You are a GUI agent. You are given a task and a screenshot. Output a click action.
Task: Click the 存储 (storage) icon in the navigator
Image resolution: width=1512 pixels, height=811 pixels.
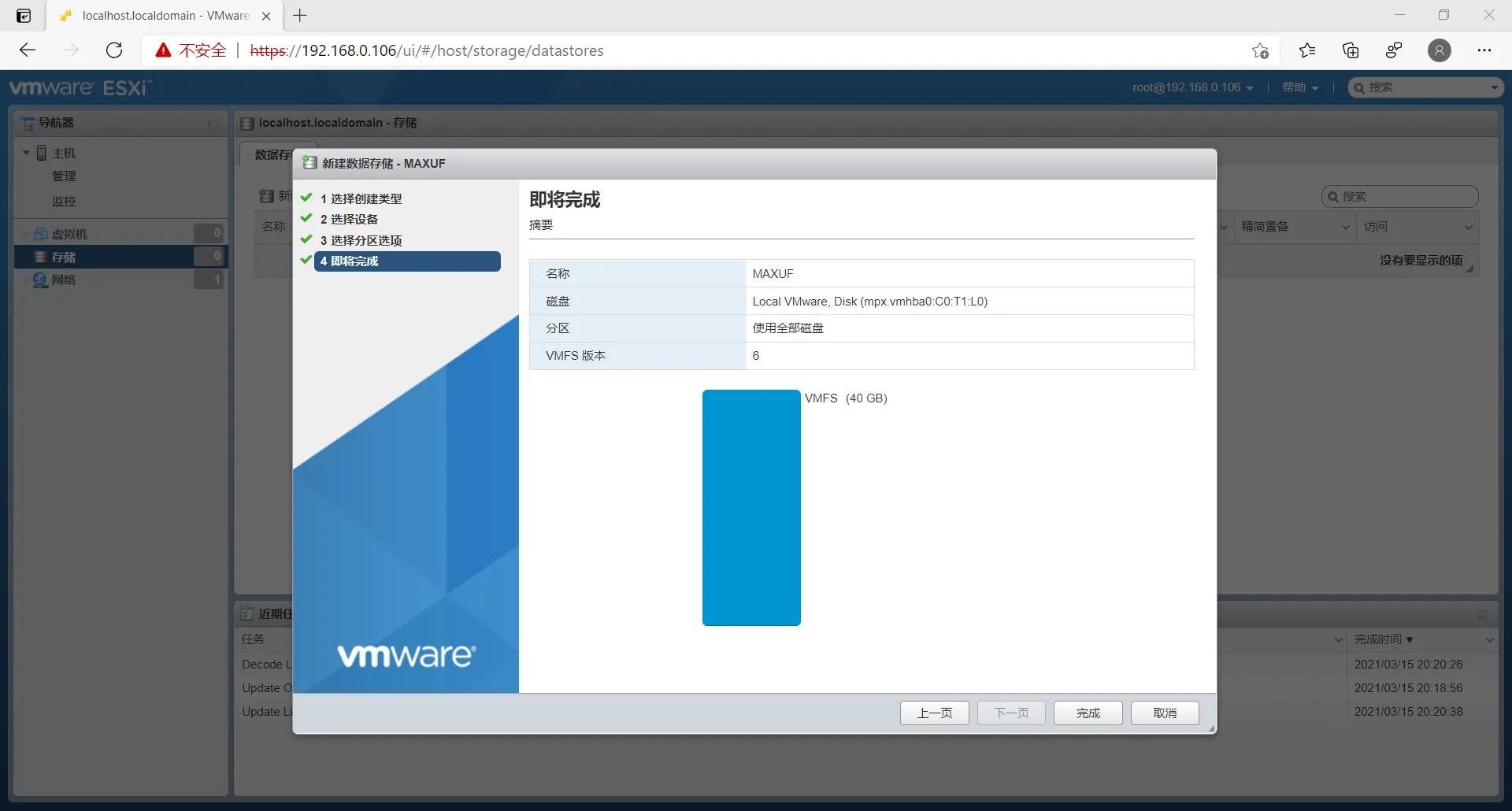pyautogui.click(x=41, y=257)
